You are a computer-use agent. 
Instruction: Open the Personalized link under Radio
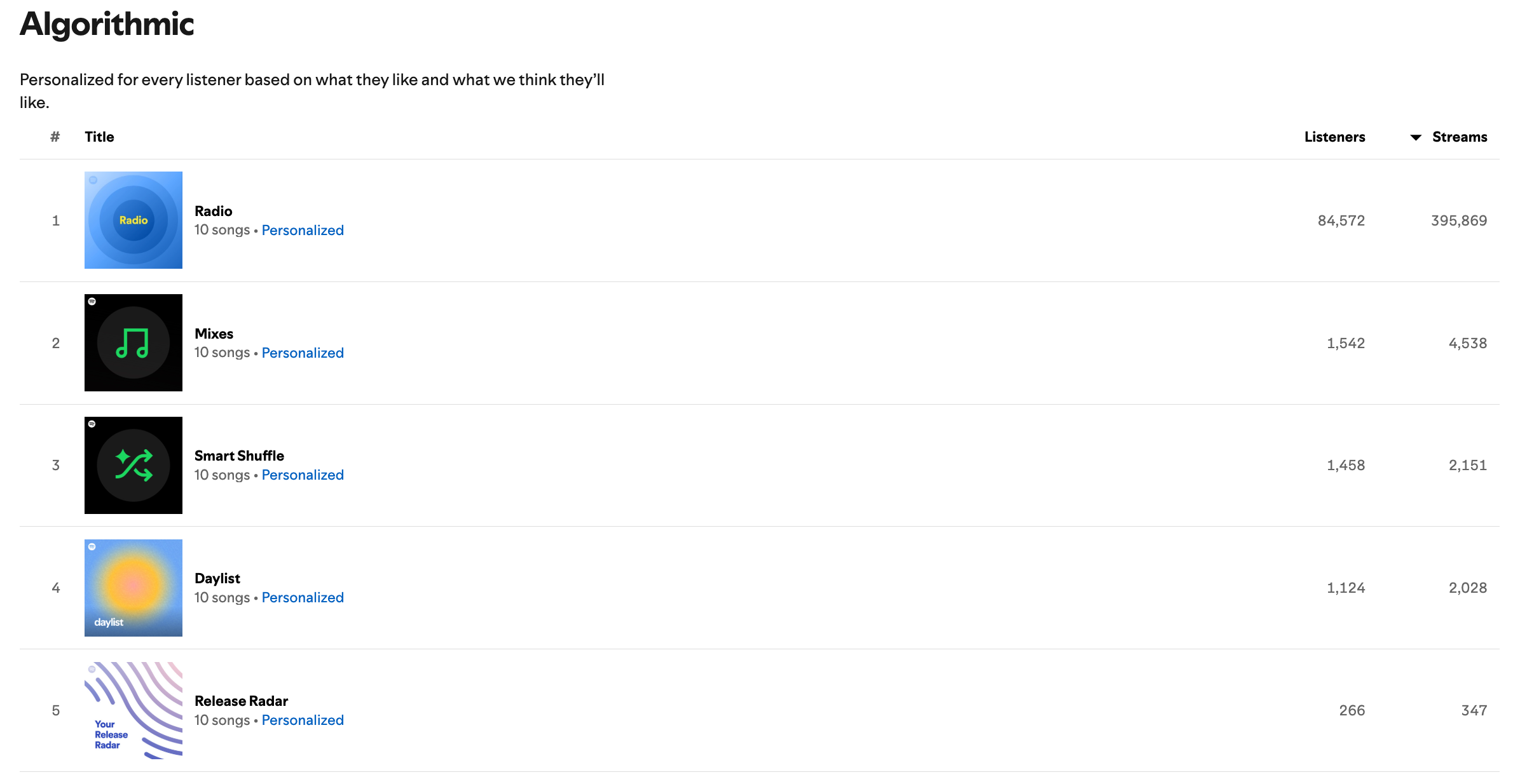click(x=303, y=230)
